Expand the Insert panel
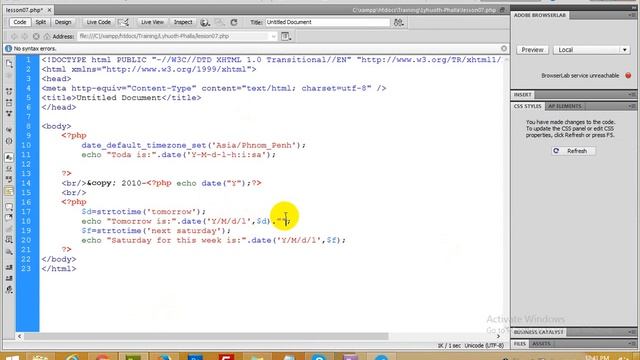 (522, 95)
